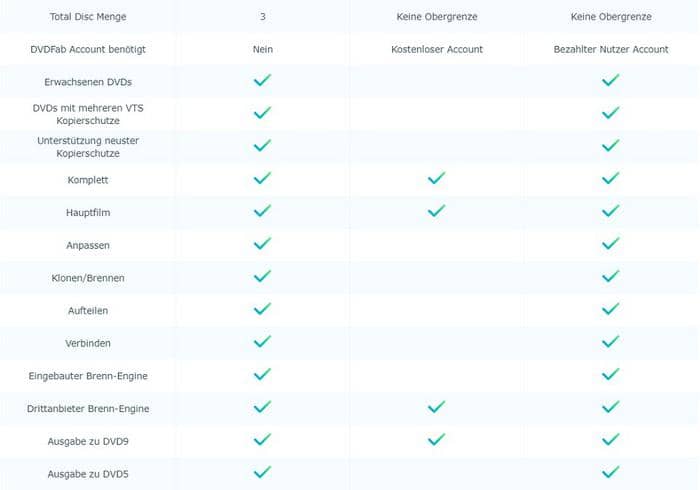The width and height of the screenshot is (700, 490).
Task: Click Anpassen checkmark under Bezahlter Nutzer Account
Action: pyautogui.click(x=611, y=244)
